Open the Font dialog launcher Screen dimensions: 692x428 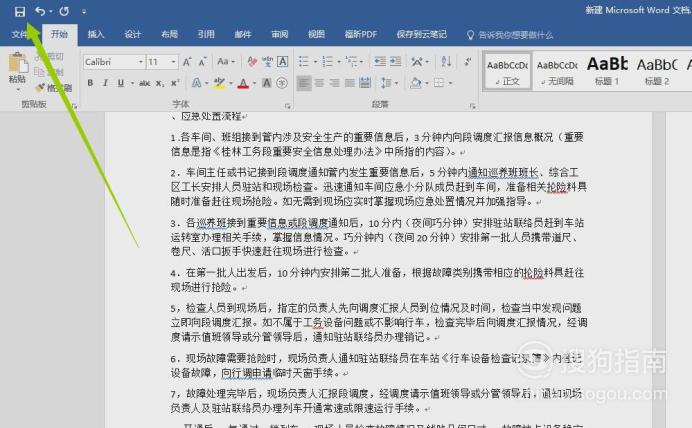287,106
